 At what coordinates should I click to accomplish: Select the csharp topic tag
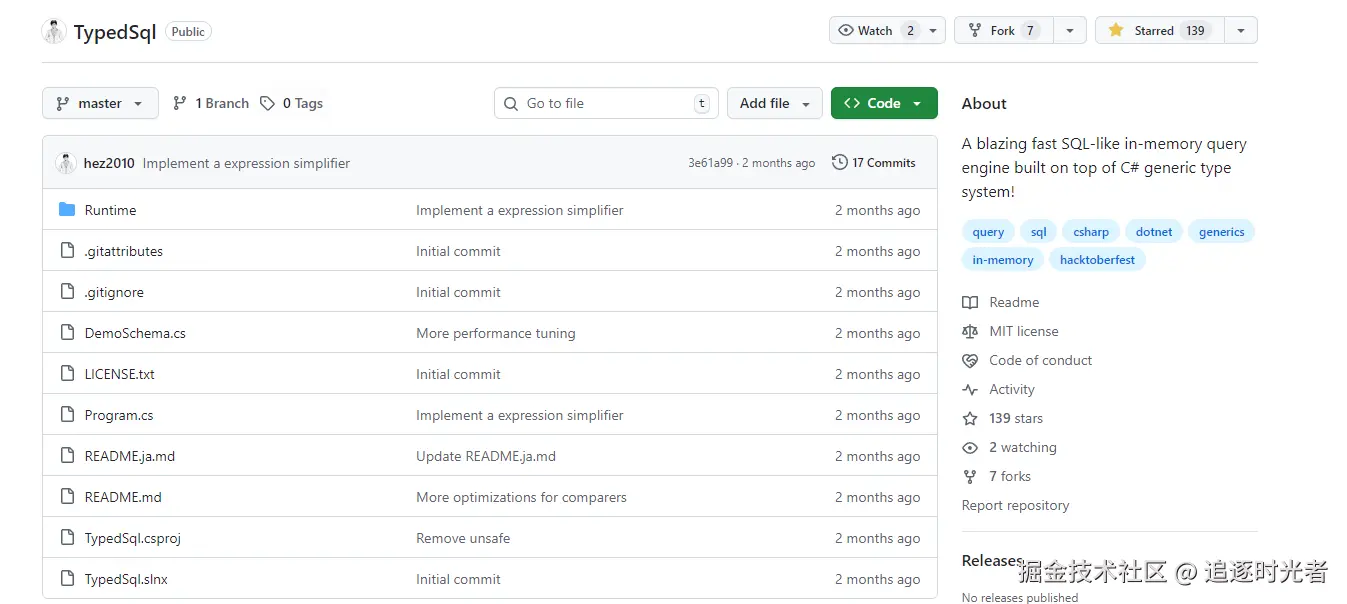click(1091, 232)
